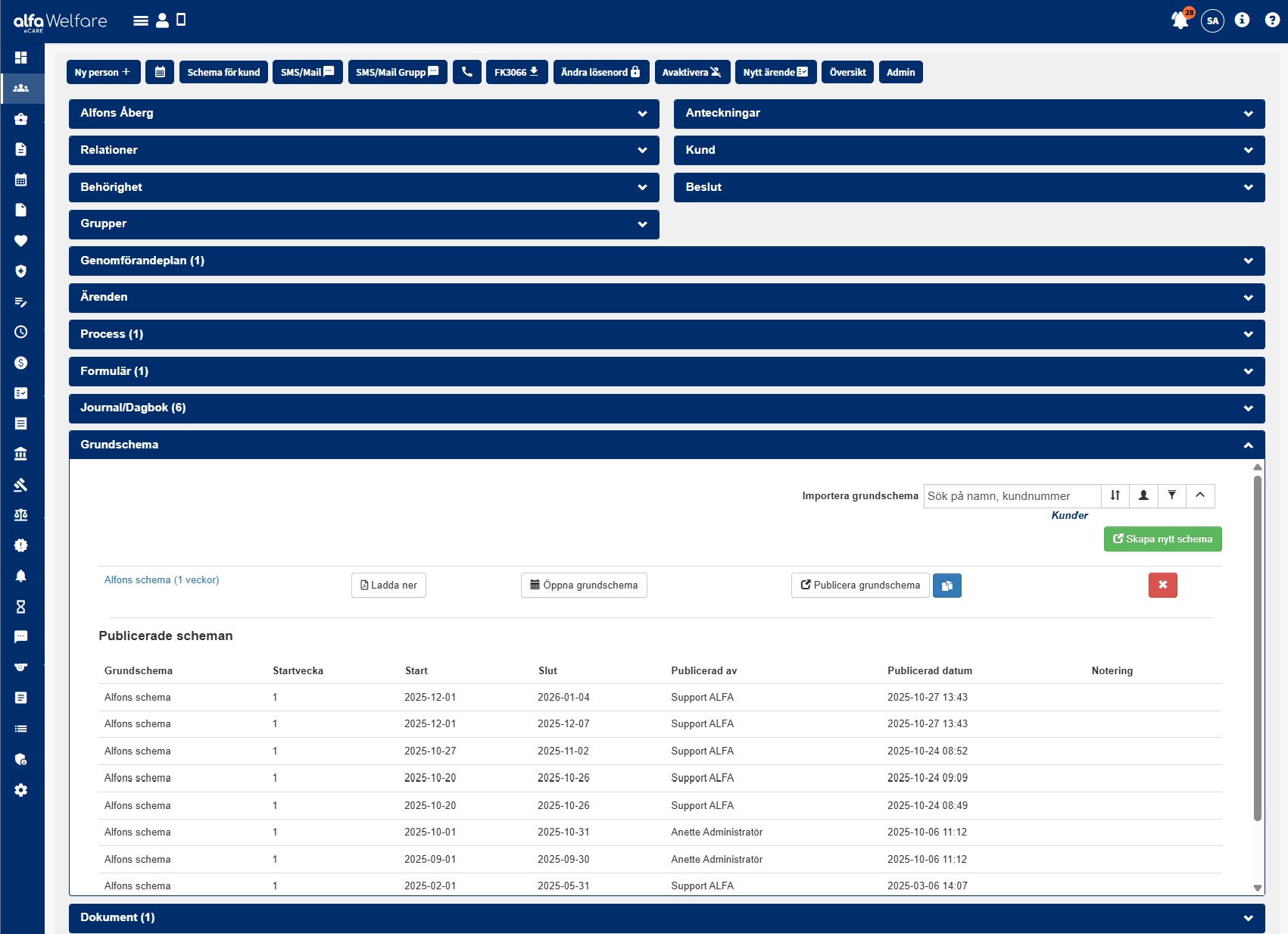
Task: Toggle the filter icon in import search
Action: 1171,495
